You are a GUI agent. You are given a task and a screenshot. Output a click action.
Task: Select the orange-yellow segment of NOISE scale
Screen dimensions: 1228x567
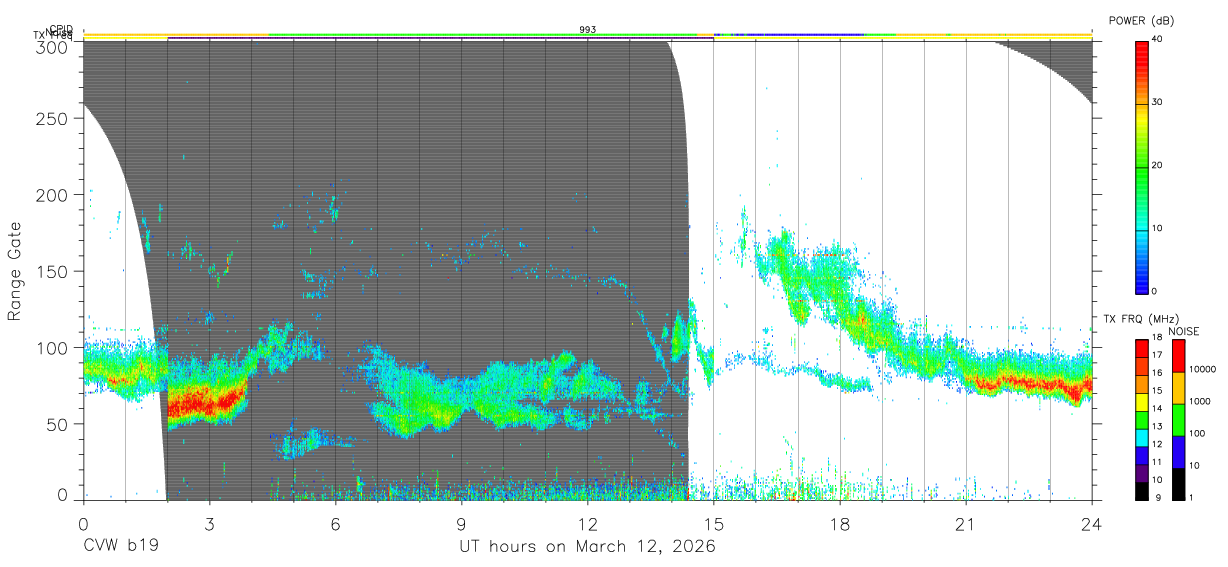coord(1177,388)
